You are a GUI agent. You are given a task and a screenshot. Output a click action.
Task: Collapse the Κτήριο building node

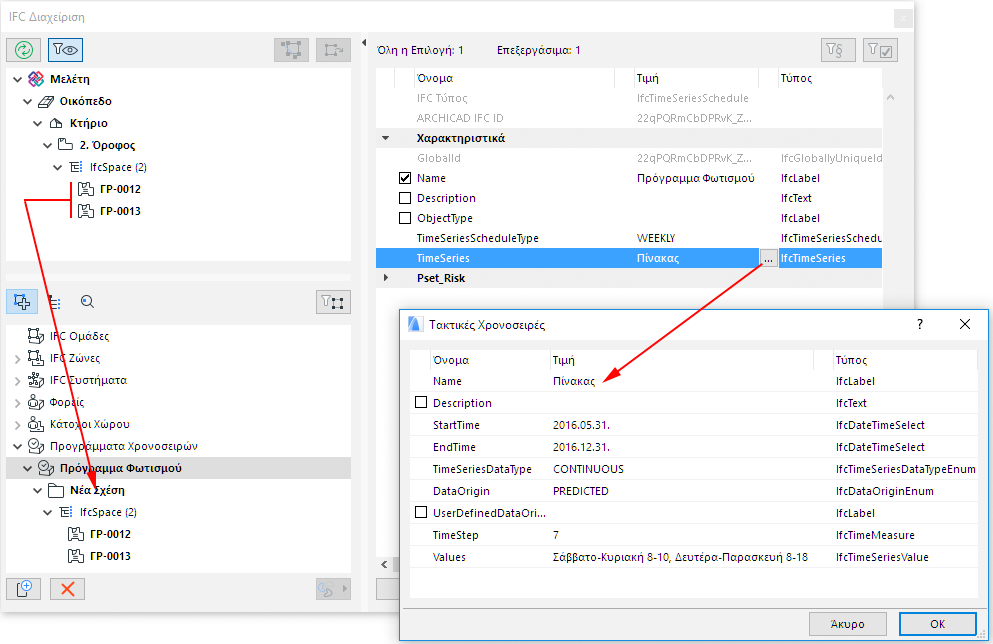click(37, 123)
